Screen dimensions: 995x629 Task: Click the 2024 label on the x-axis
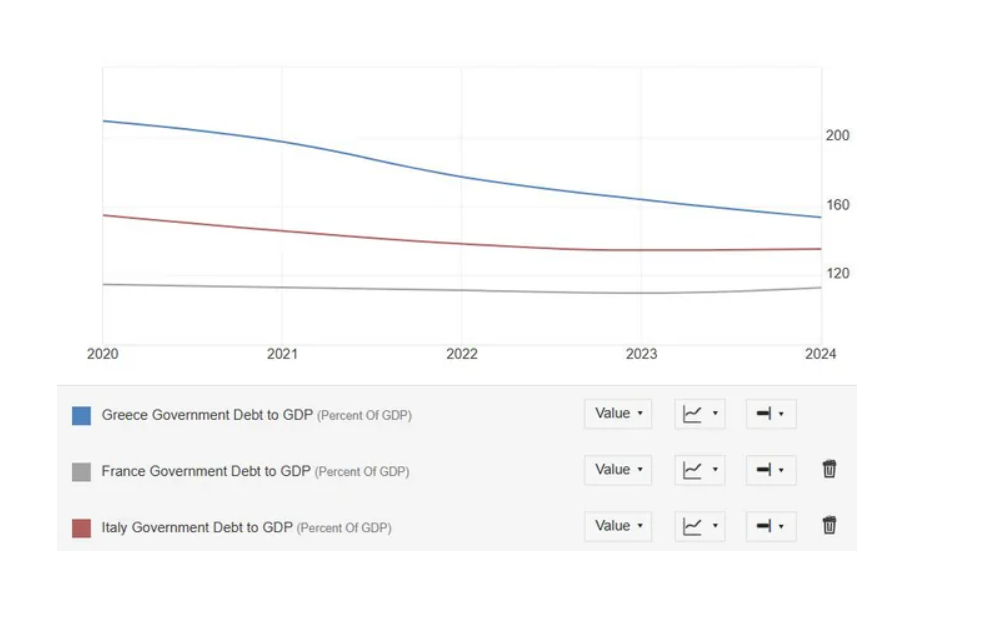tap(821, 354)
